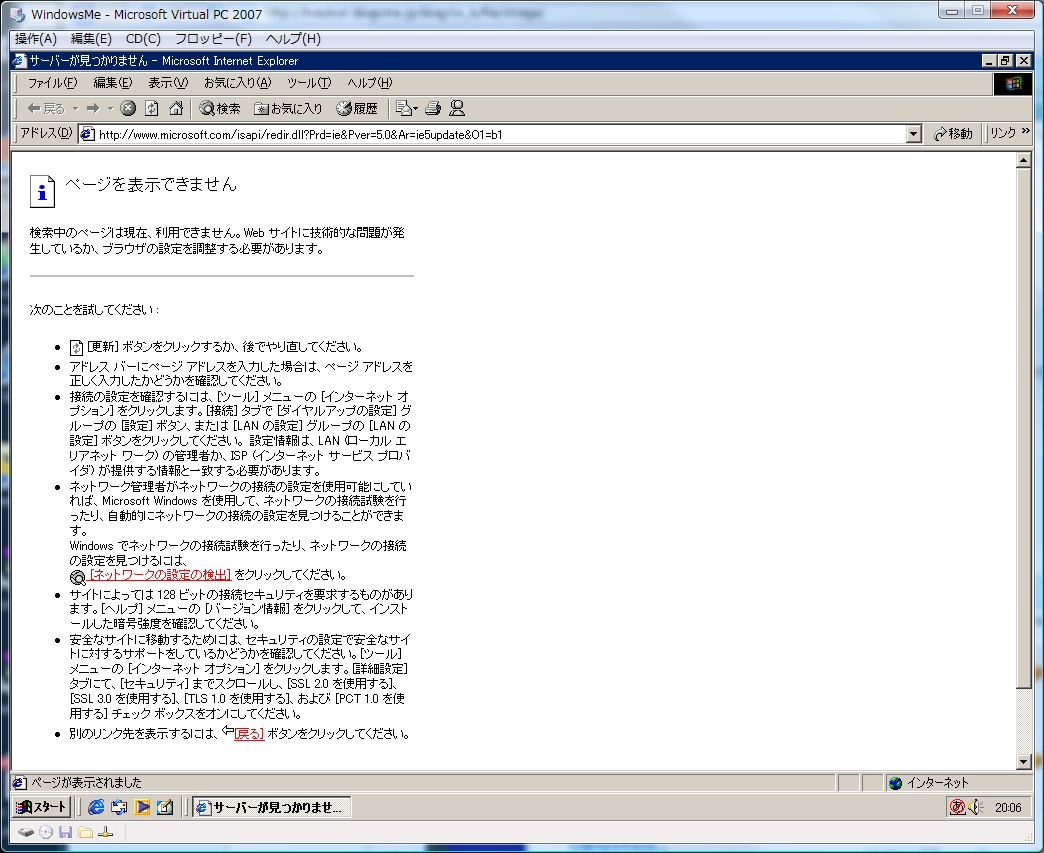Click the refresh icon inside the page text
Image resolution: width=1044 pixels, height=853 pixels.
click(77, 348)
